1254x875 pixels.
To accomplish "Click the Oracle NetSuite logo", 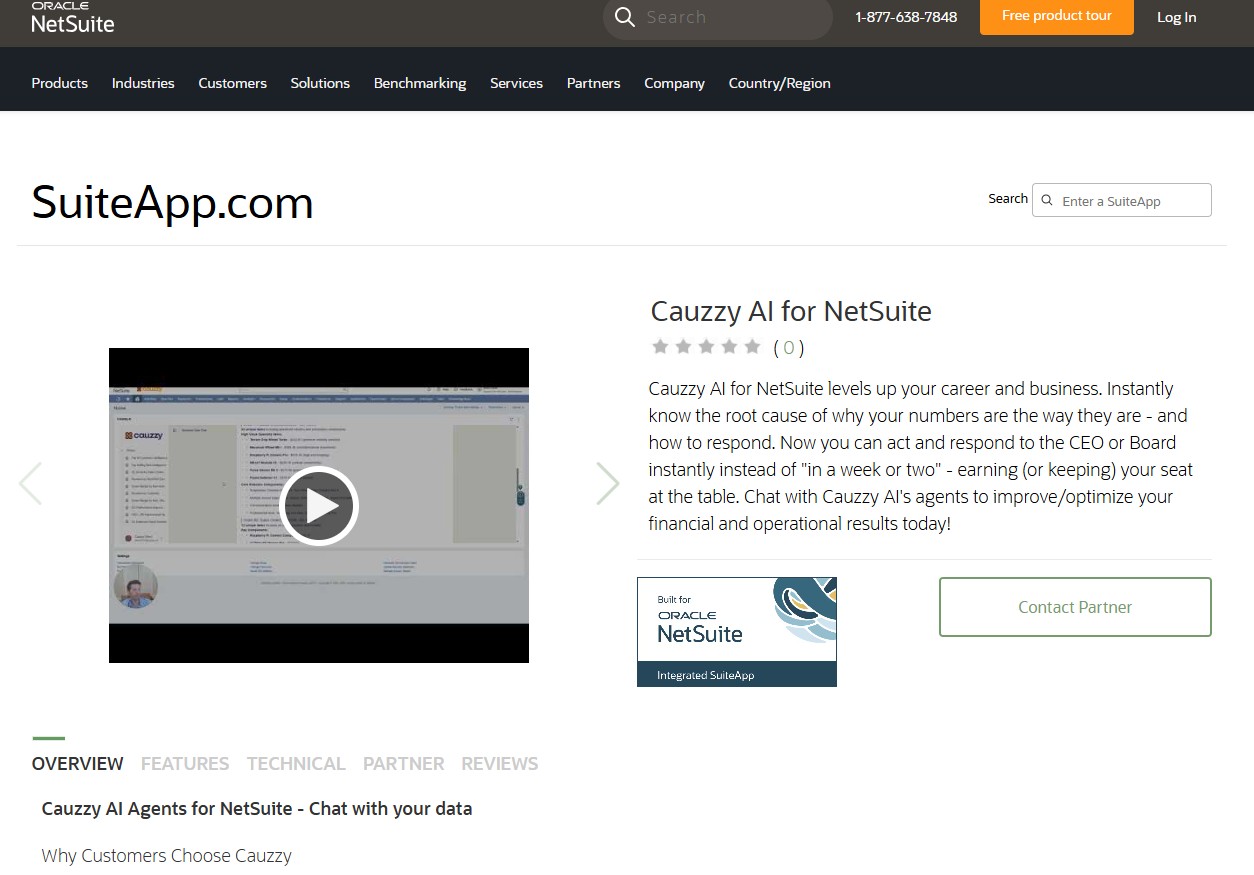I will [72, 17].
